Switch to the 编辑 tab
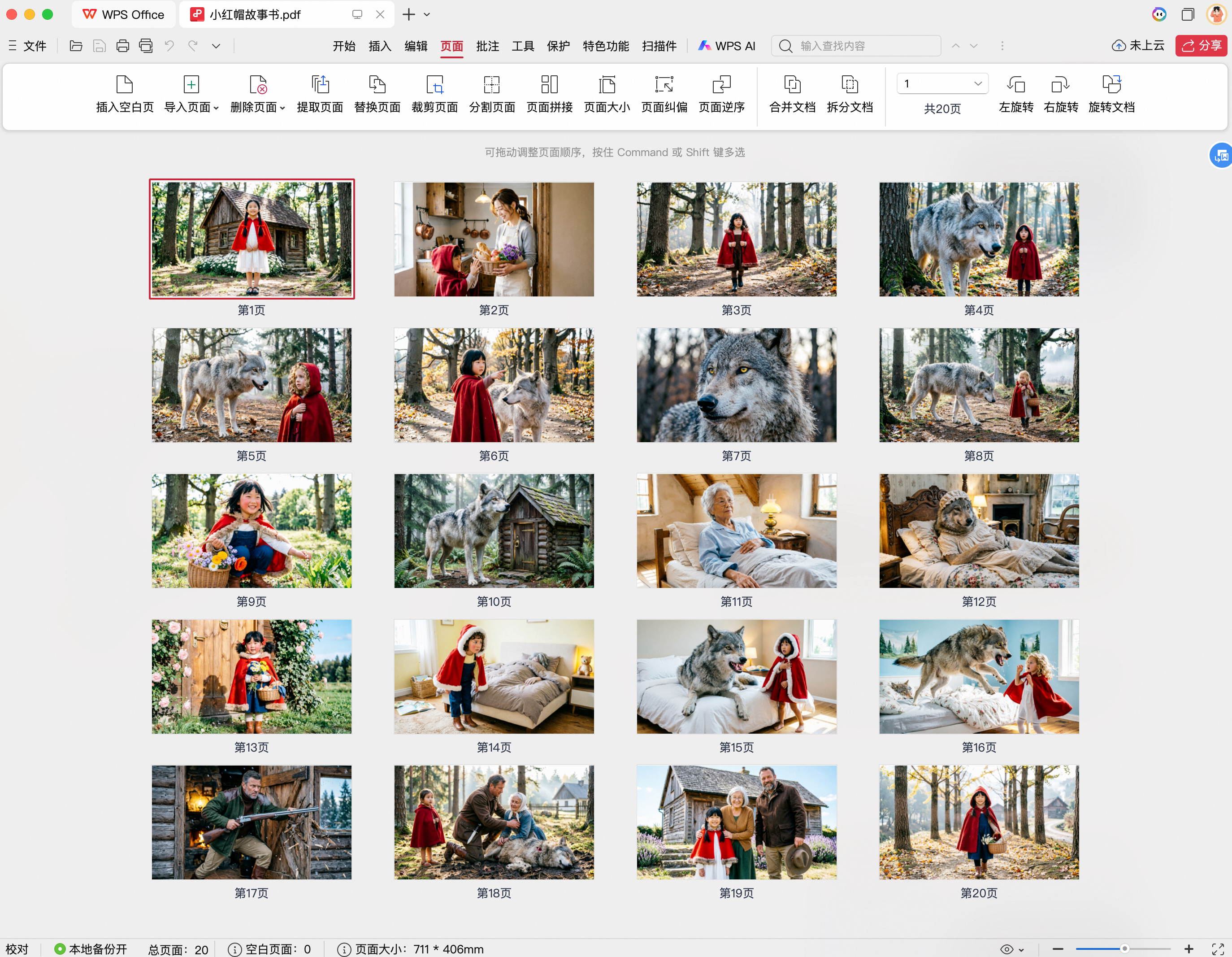The image size is (1232, 957). (416, 46)
